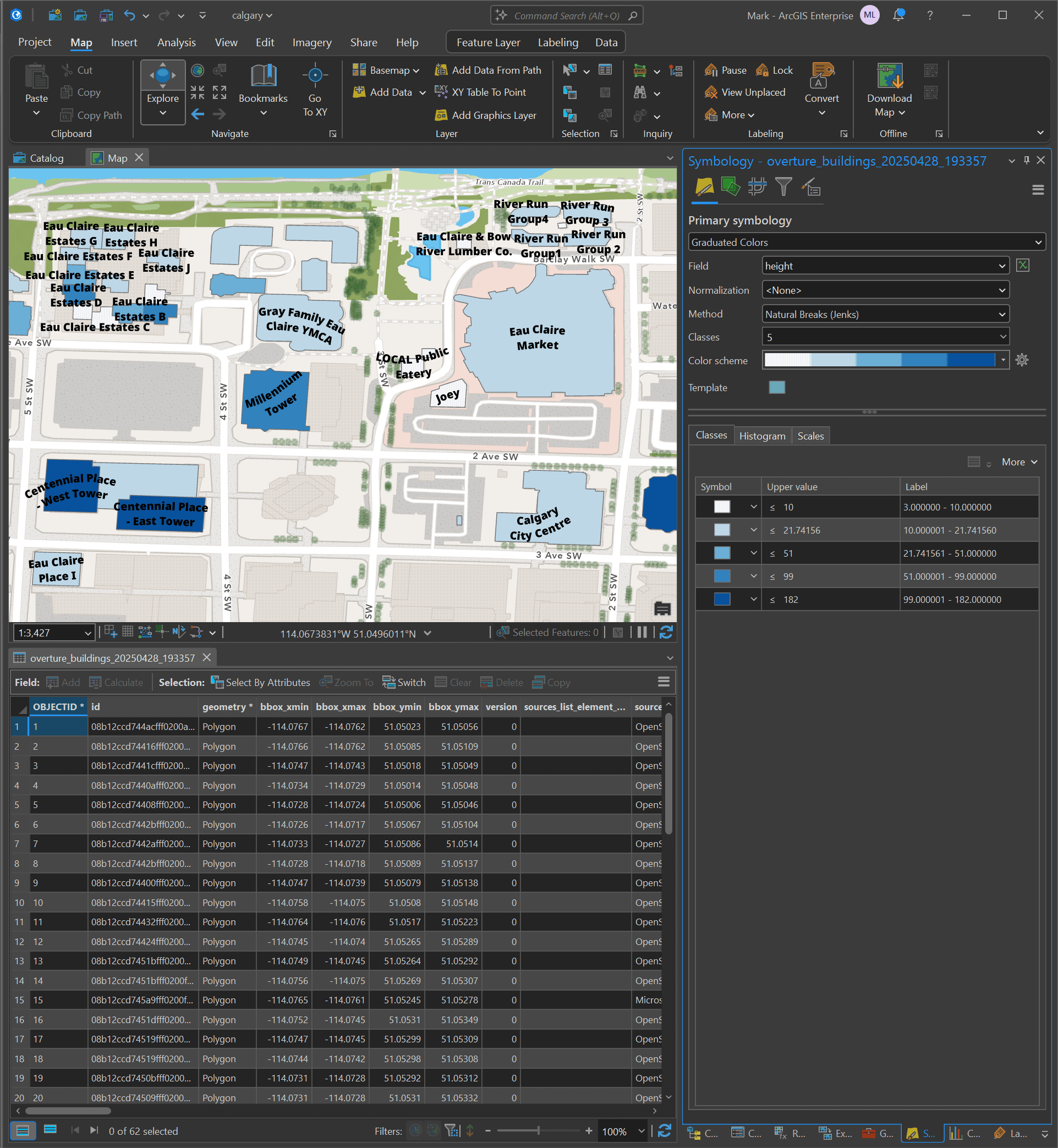Screen dimensions: 1058x1148
Task: Click the Undo arrow in the title bar
Action: (x=129, y=15)
